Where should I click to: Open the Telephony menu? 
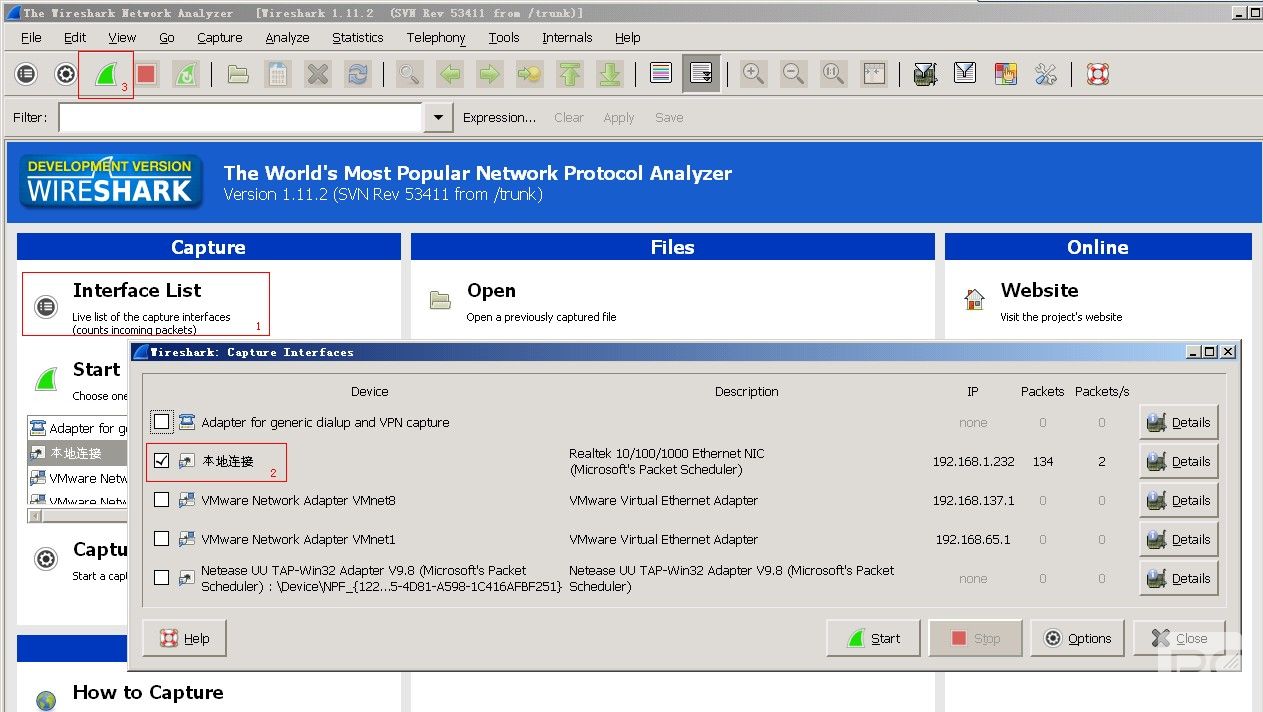(436, 38)
